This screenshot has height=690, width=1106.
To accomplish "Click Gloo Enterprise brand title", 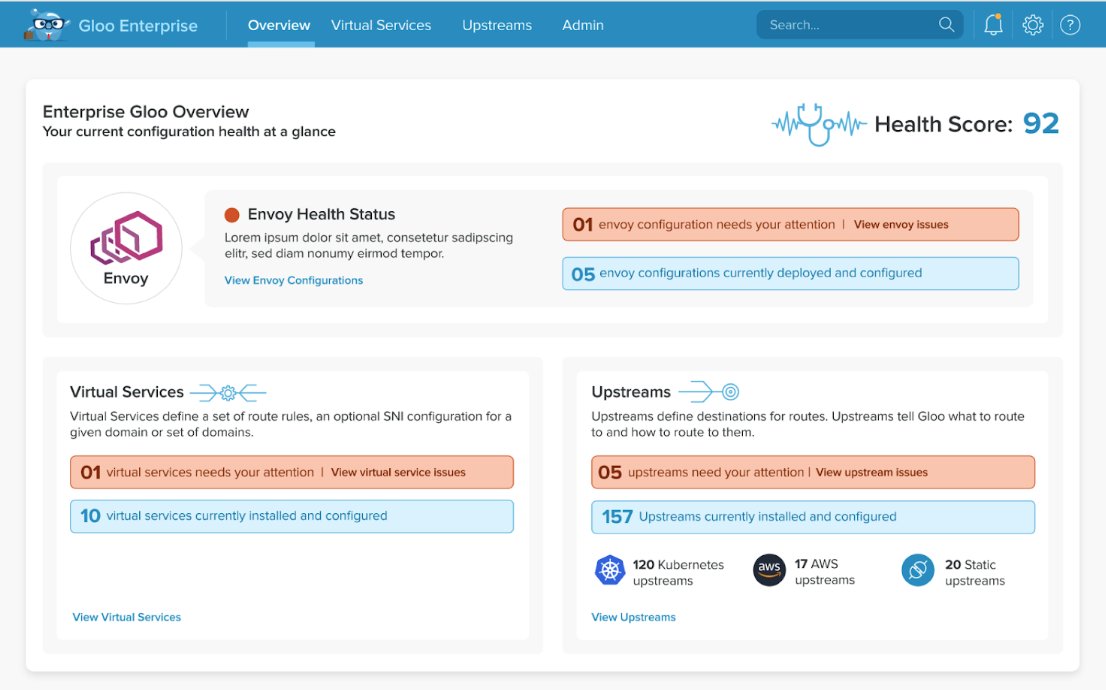I will (x=138, y=25).
